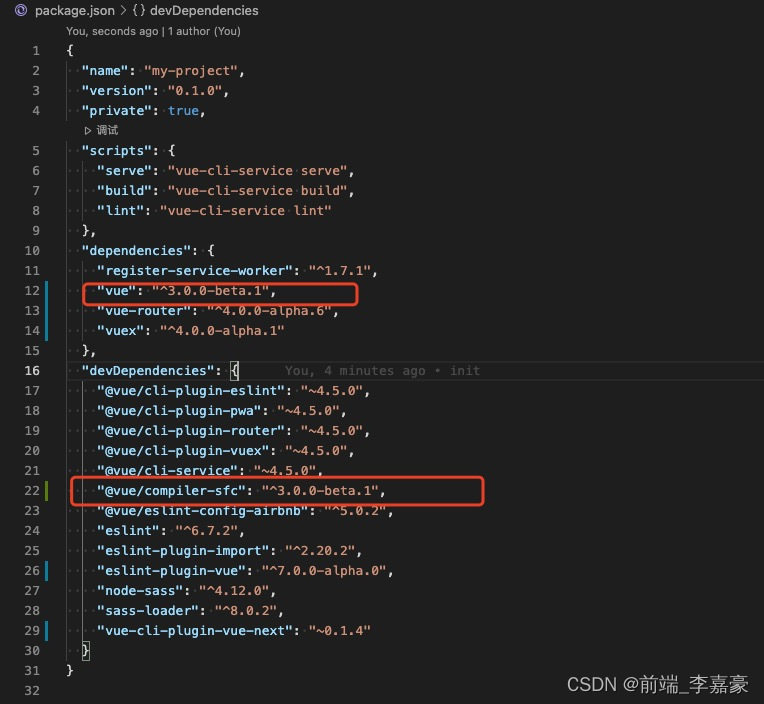Click devDependencies breadcrumb segment
The height and width of the screenshot is (704, 764).
(204, 11)
